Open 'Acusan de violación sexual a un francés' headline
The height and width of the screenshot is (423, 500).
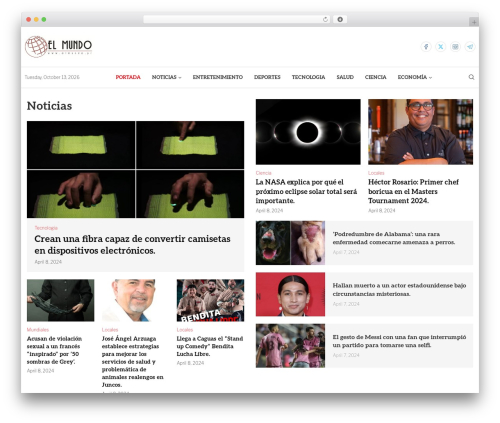point(54,350)
